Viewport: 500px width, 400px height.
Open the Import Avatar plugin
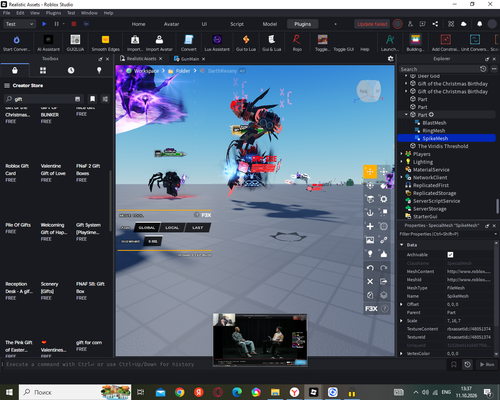tap(159, 43)
